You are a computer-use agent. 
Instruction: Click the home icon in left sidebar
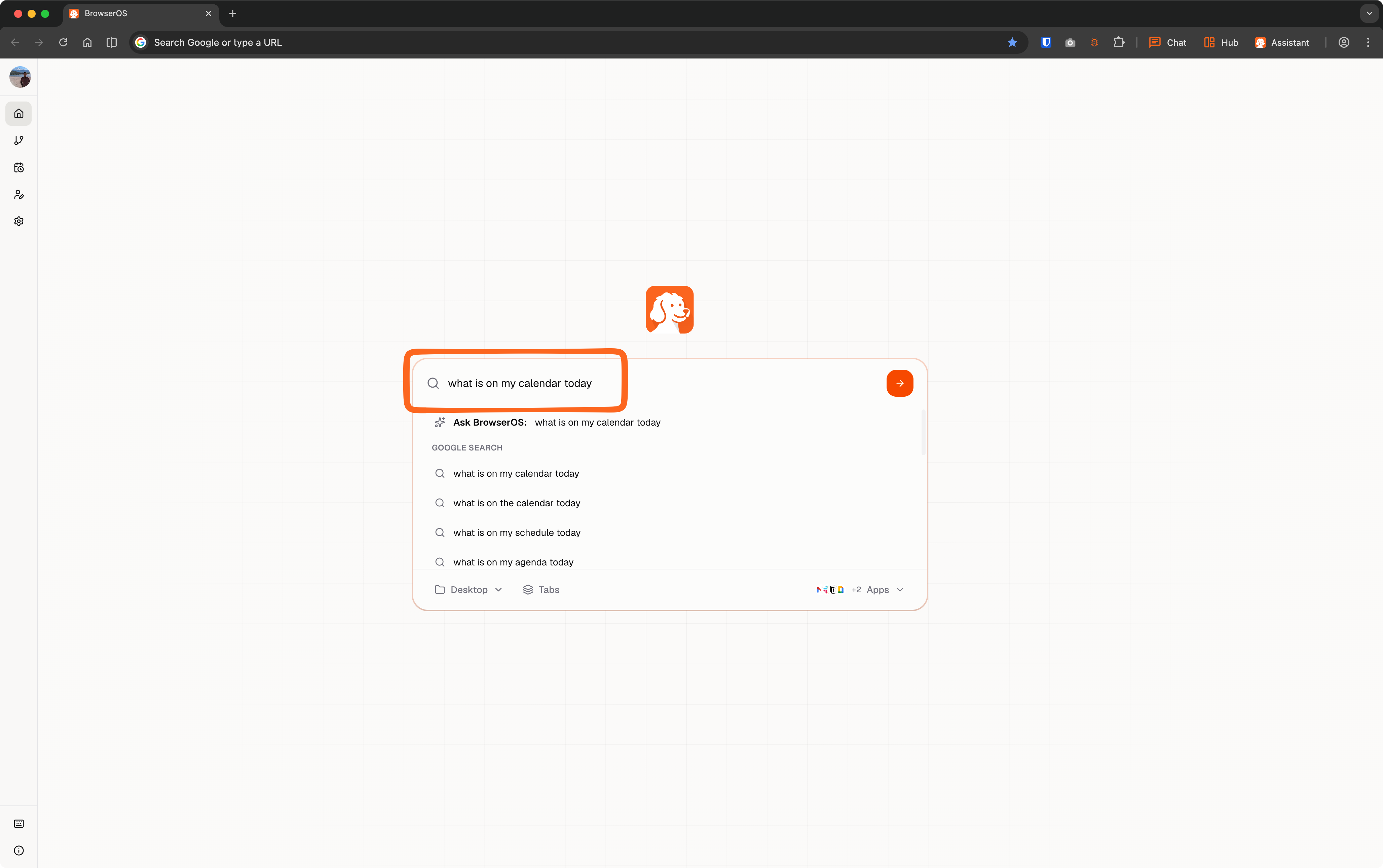19,114
